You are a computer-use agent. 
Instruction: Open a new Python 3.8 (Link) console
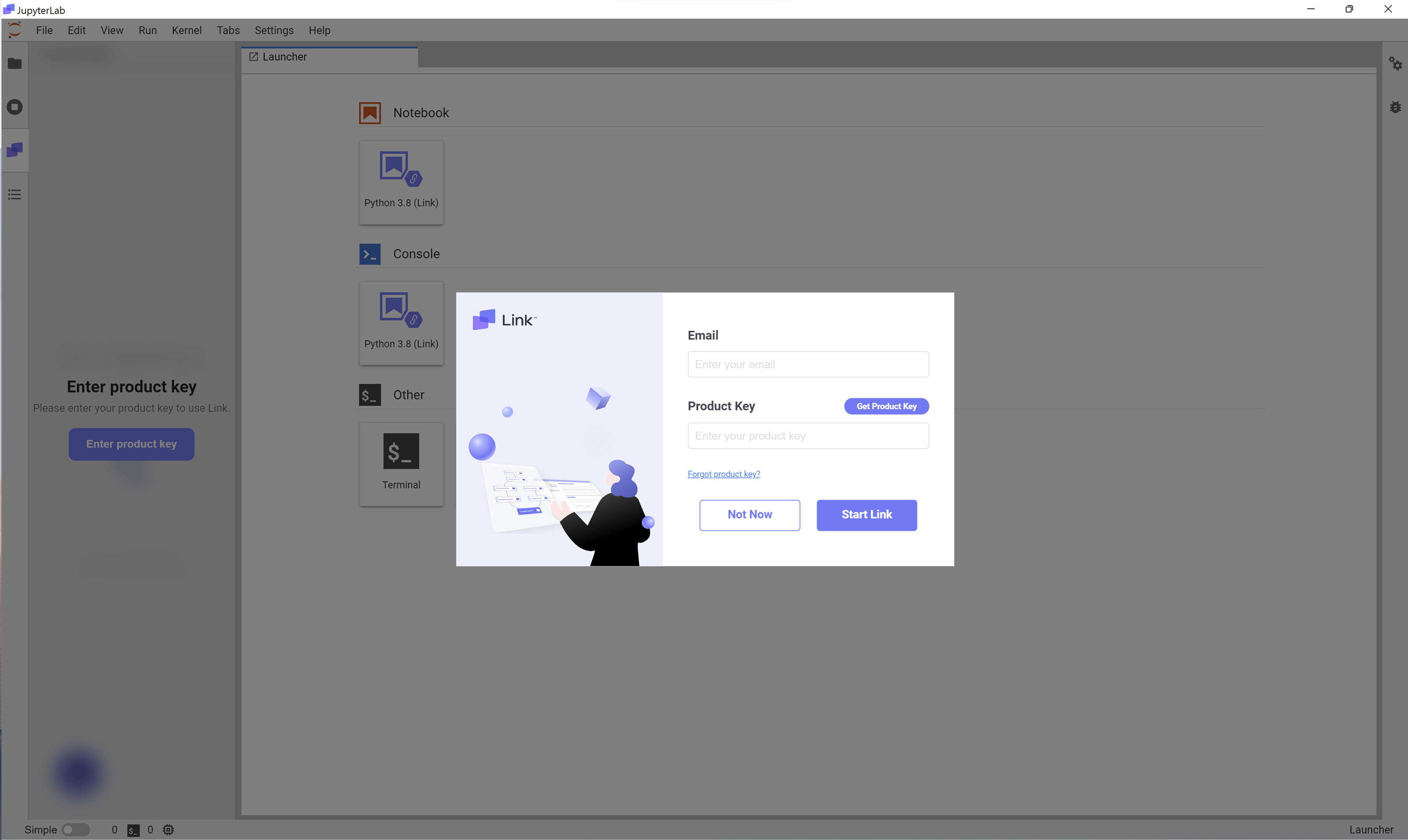tap(402, 323)
